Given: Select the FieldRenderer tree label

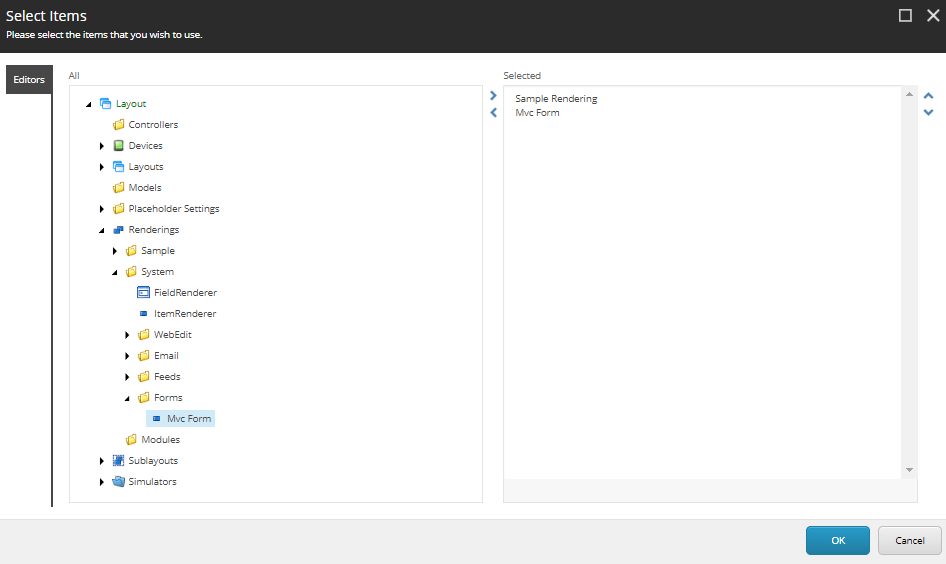Looking at the screenshot, I should pos(185,293).
